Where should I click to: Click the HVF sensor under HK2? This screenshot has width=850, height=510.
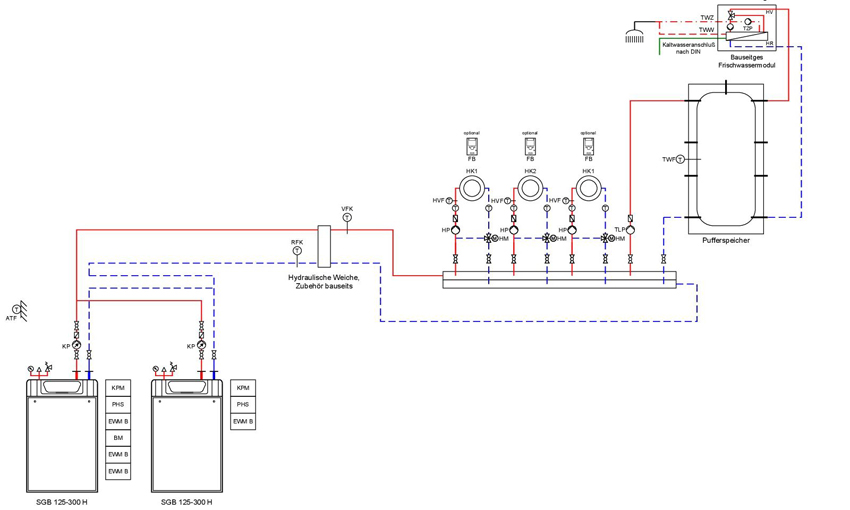tap(507, 201)
